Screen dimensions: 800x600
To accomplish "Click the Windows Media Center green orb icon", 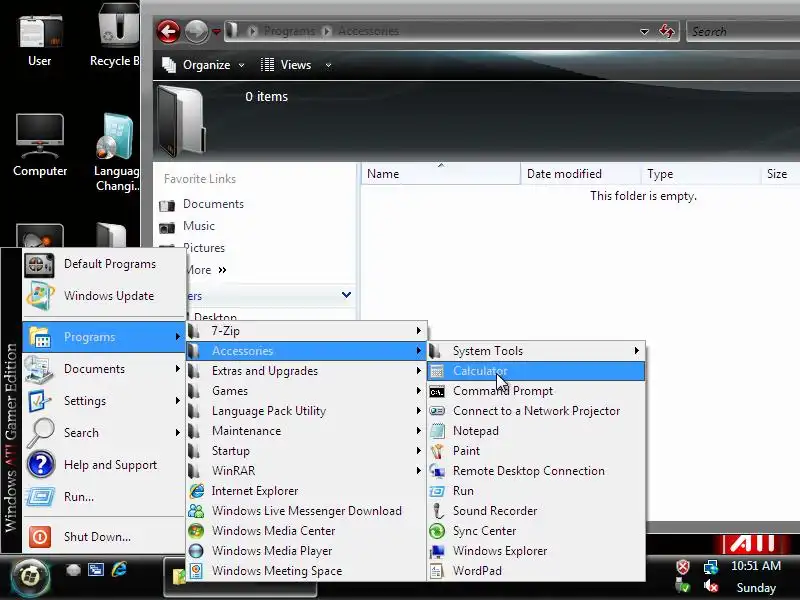I will pos(196,531).
